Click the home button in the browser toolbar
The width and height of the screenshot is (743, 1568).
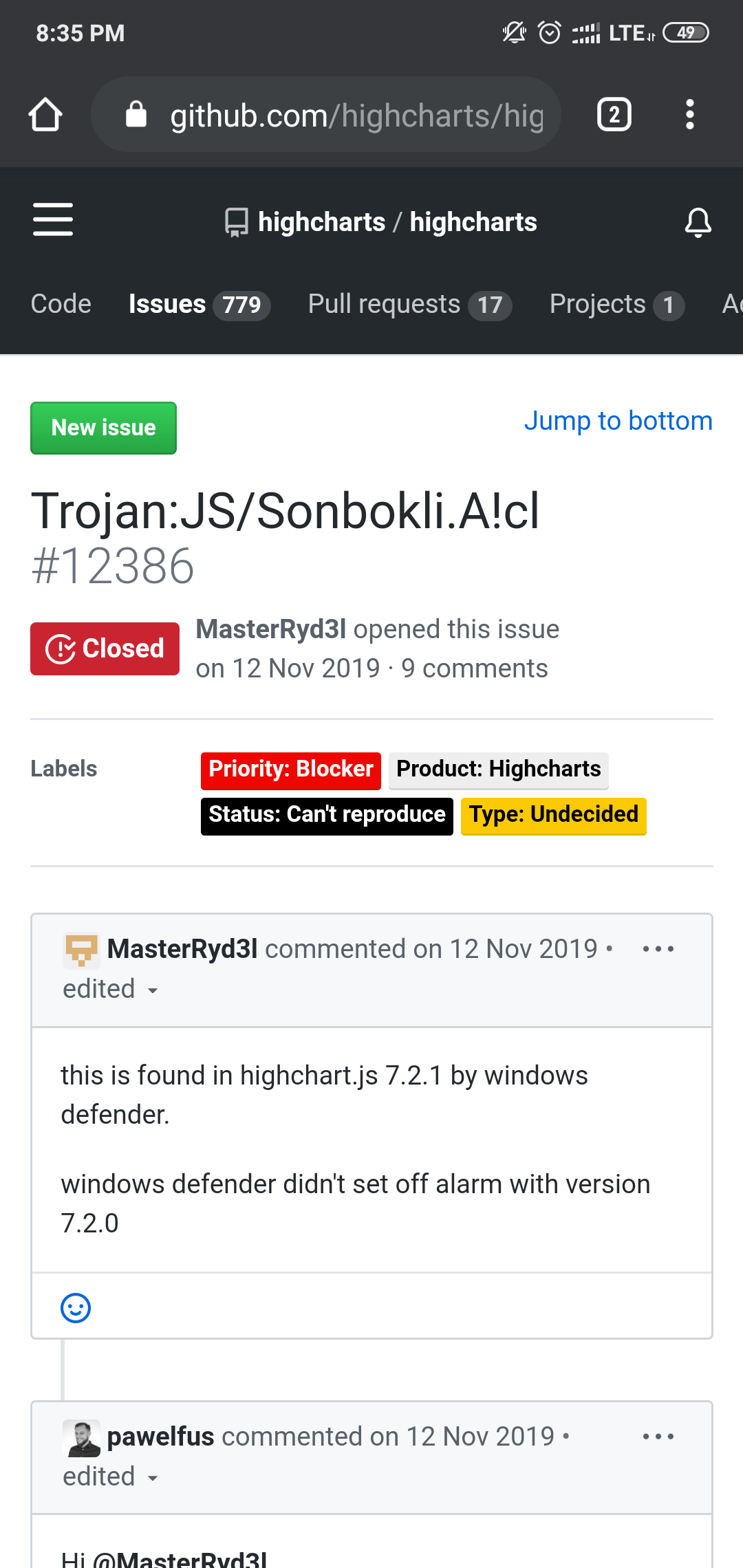[45, 114]
